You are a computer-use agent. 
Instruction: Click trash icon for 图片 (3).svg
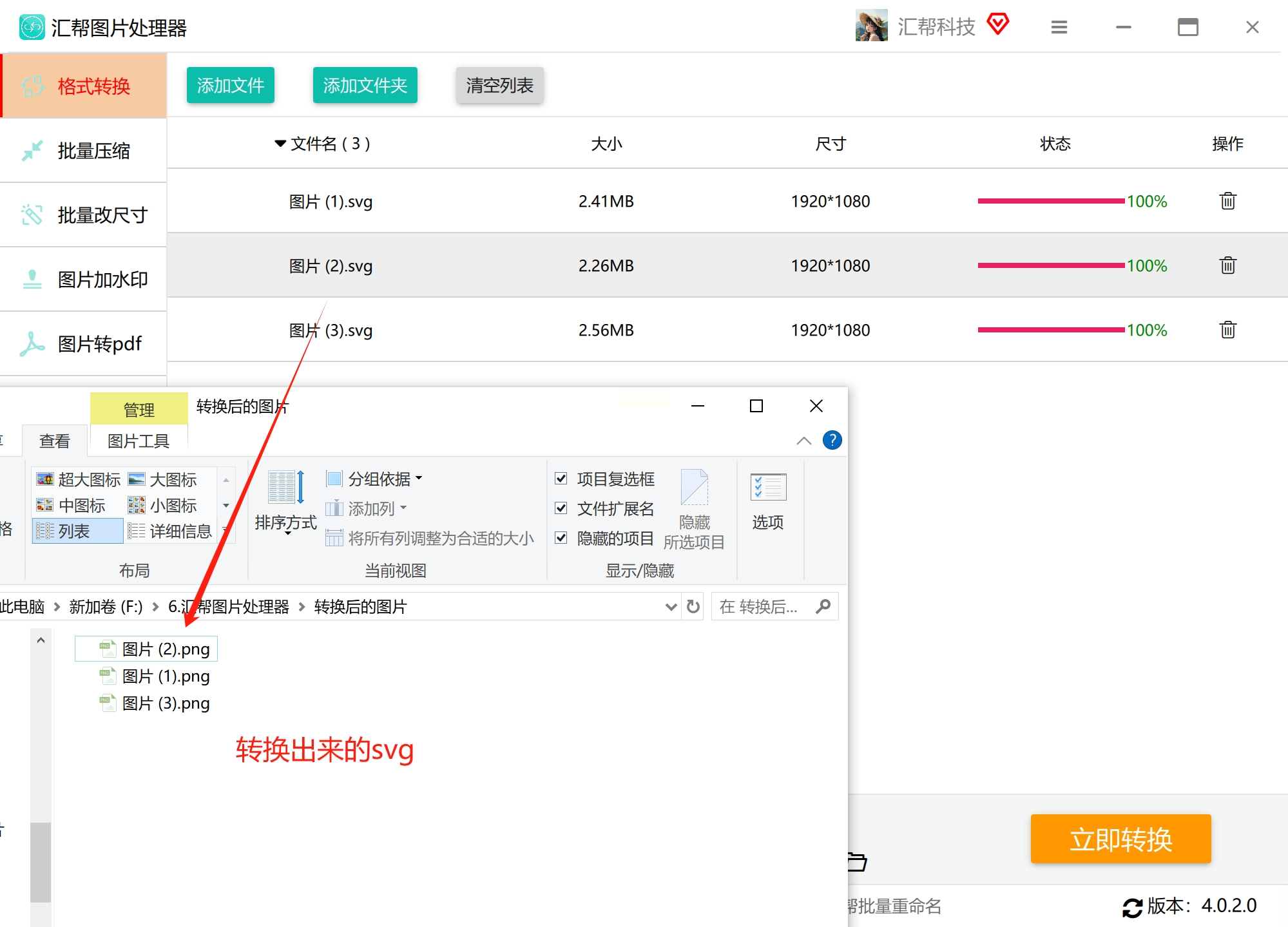pos(1227,330)
